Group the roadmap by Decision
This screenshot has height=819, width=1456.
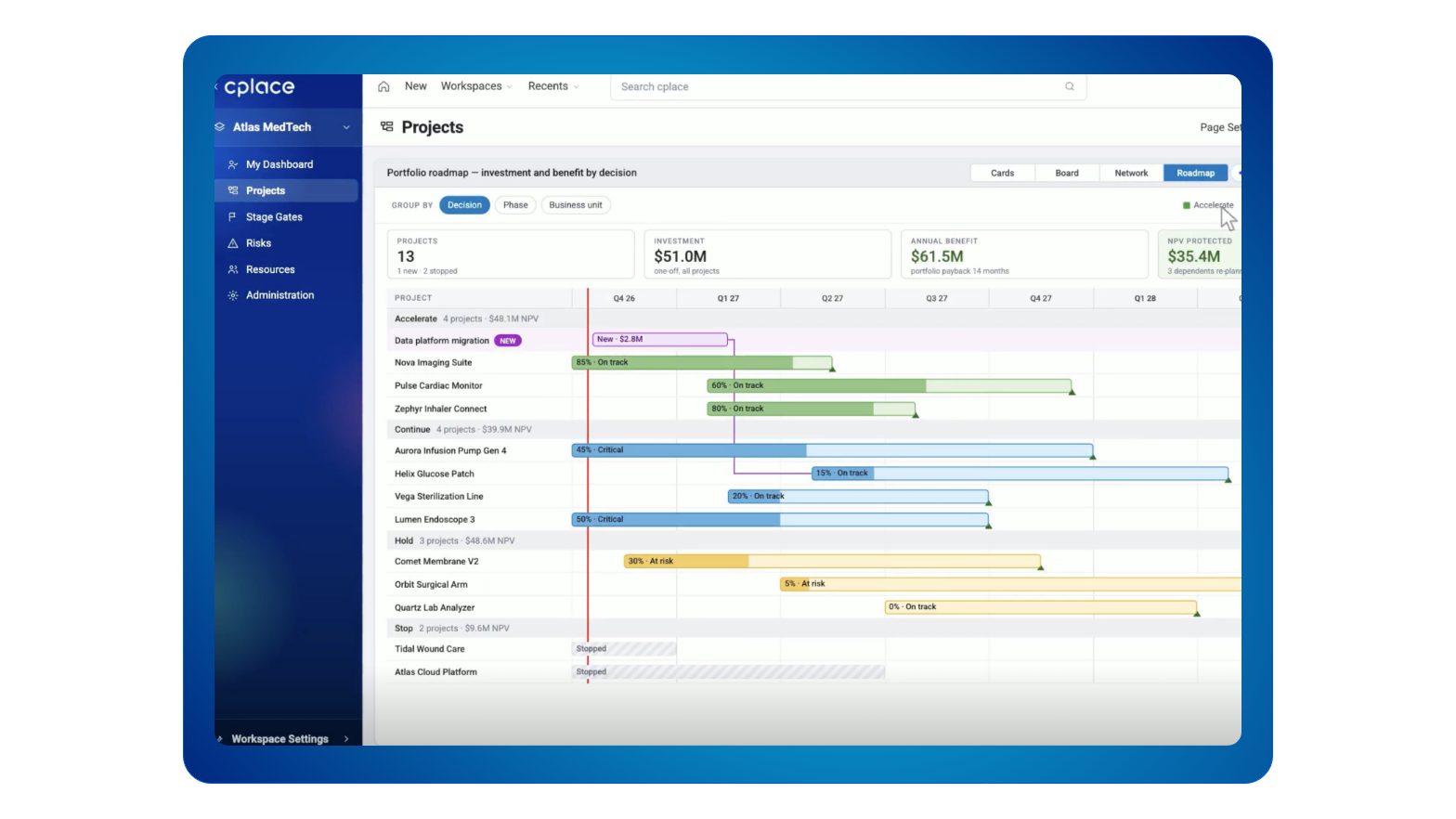coord(464,205)
